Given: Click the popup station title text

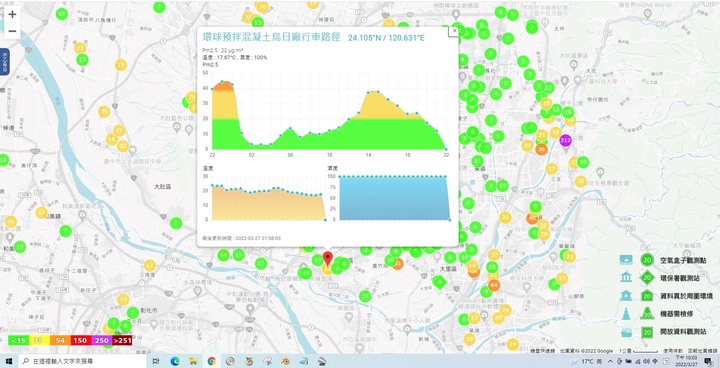Looking at the screenshot, I should (271, 37).
